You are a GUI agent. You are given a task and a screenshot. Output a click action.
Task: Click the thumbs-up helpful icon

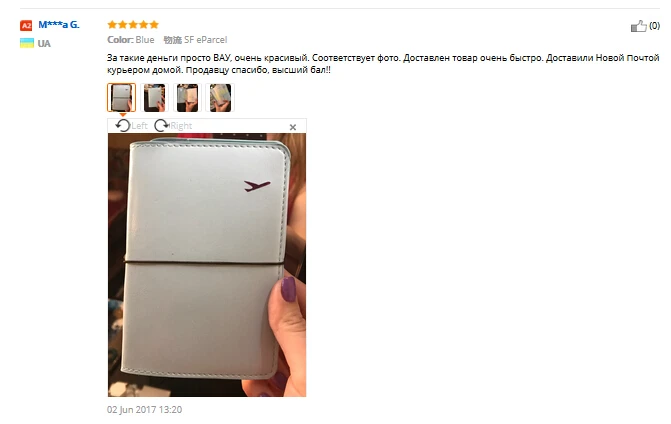pos(638,26)
